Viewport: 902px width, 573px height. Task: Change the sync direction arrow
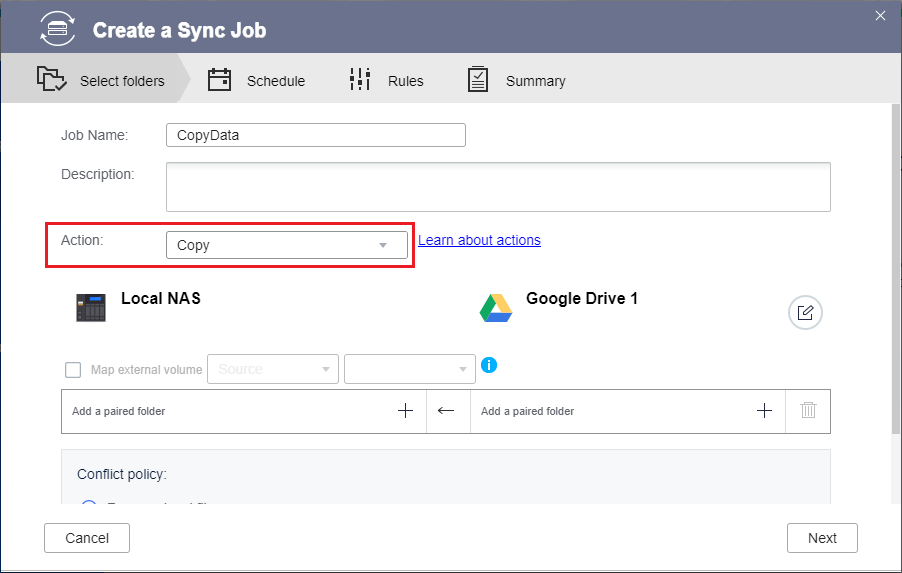point(446,411)
